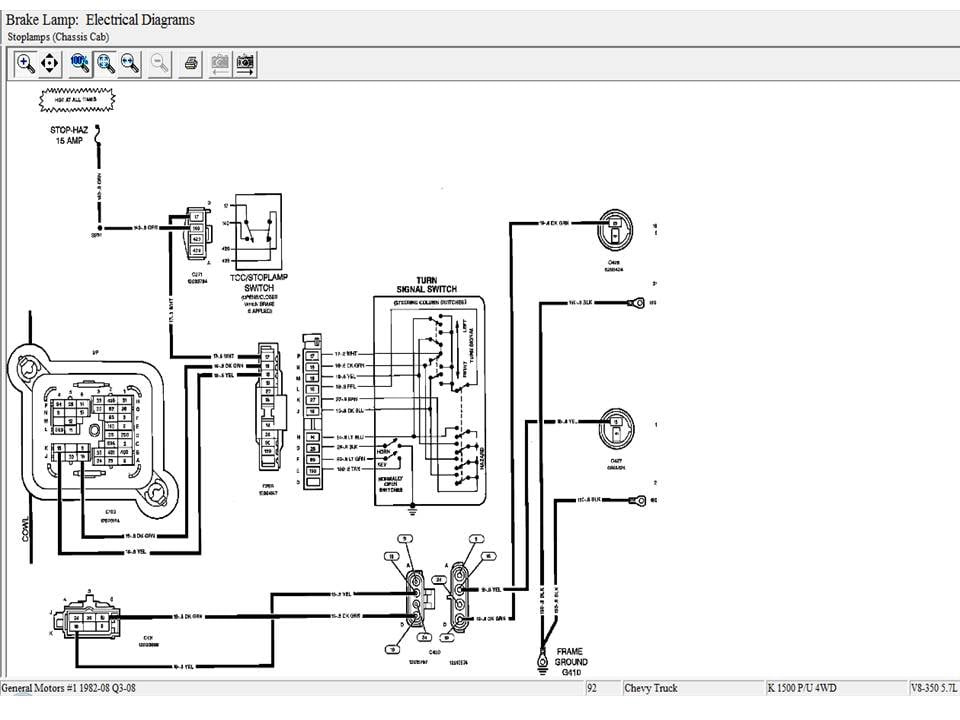This screenshot has height=720, width=960.
Task: Click the Stoplamps (Chassis Cab) subtitle
Action: point(58,37)
